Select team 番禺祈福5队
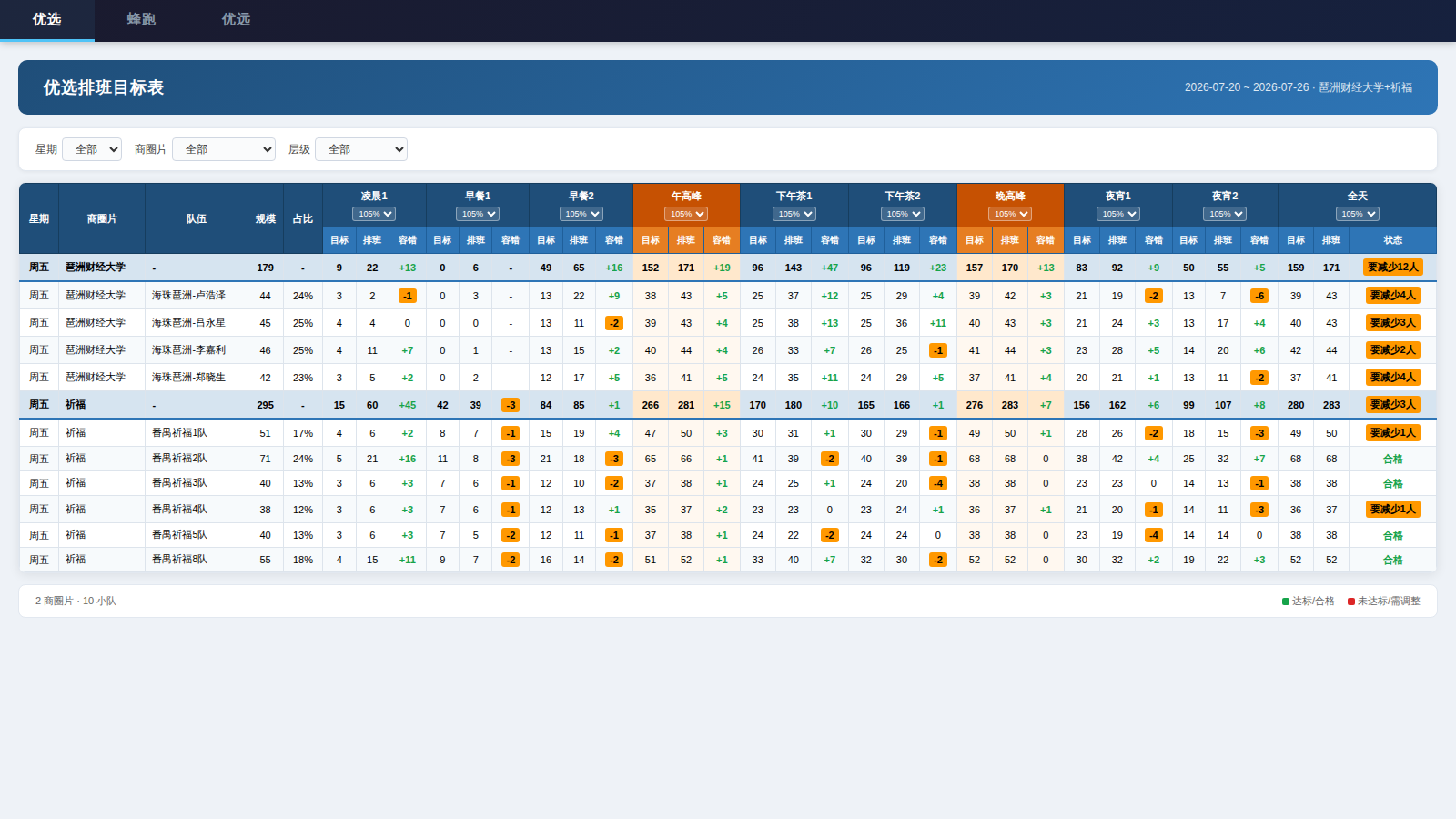This screenshot has width=1456, height=819. pos(179,535)
